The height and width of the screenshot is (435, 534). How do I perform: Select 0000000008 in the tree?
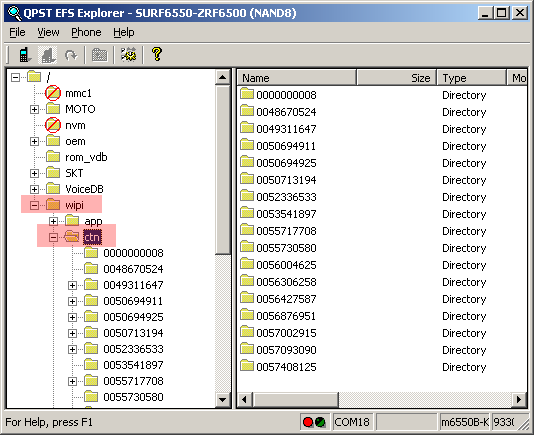[134, 253]
